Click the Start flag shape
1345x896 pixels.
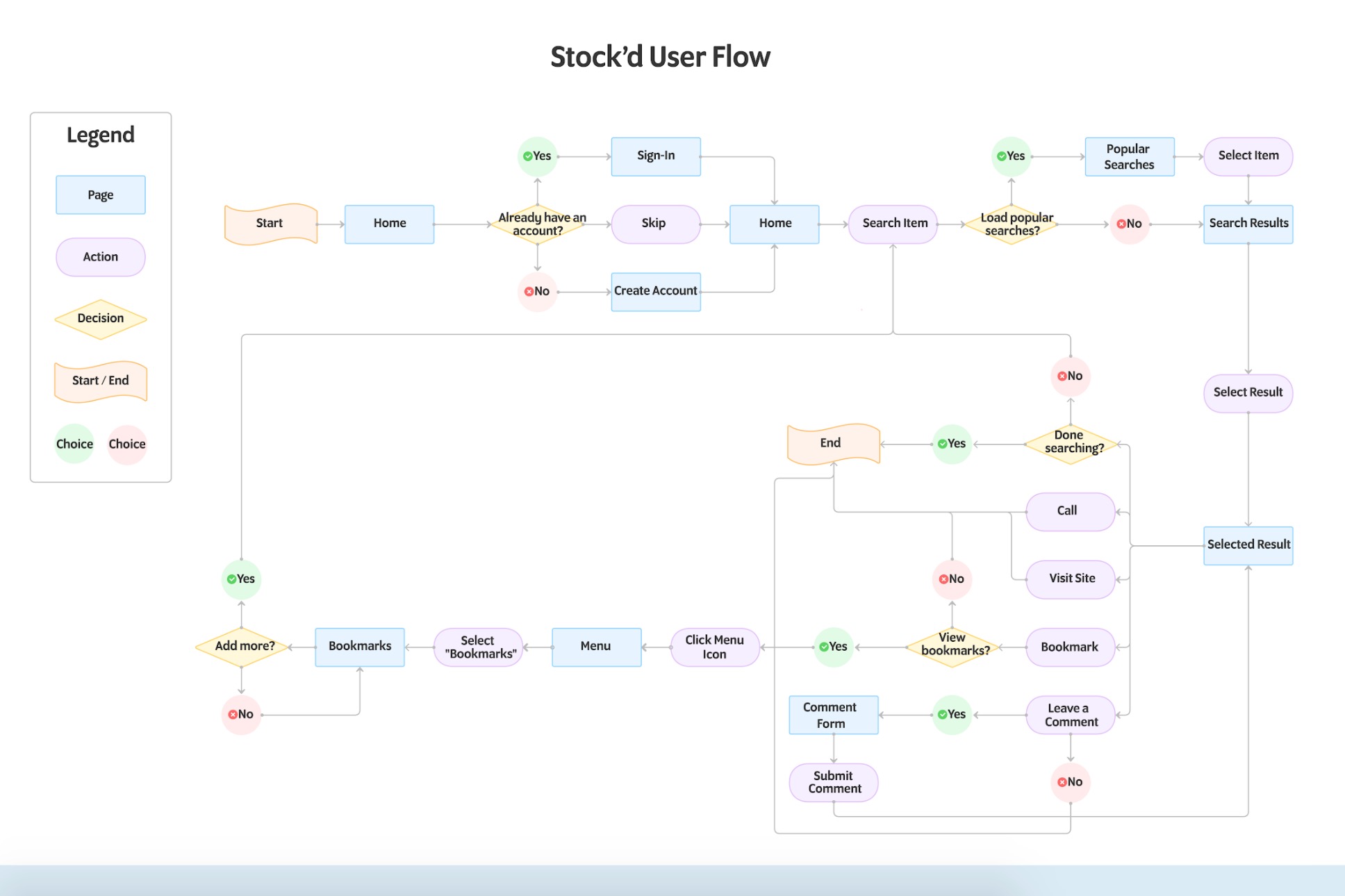pos(270,224)
